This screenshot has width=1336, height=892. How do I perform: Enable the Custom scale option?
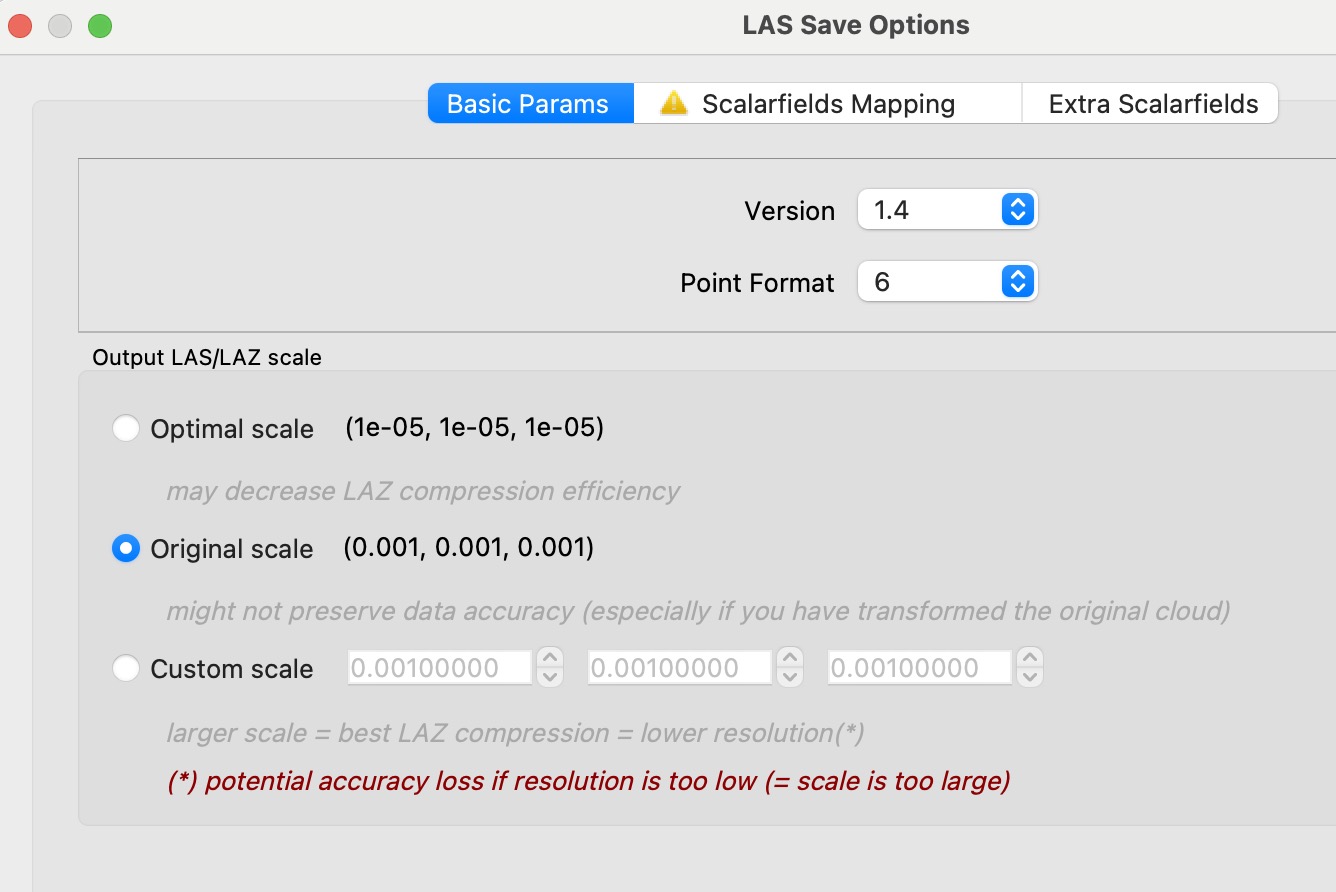tap(126, 668)
